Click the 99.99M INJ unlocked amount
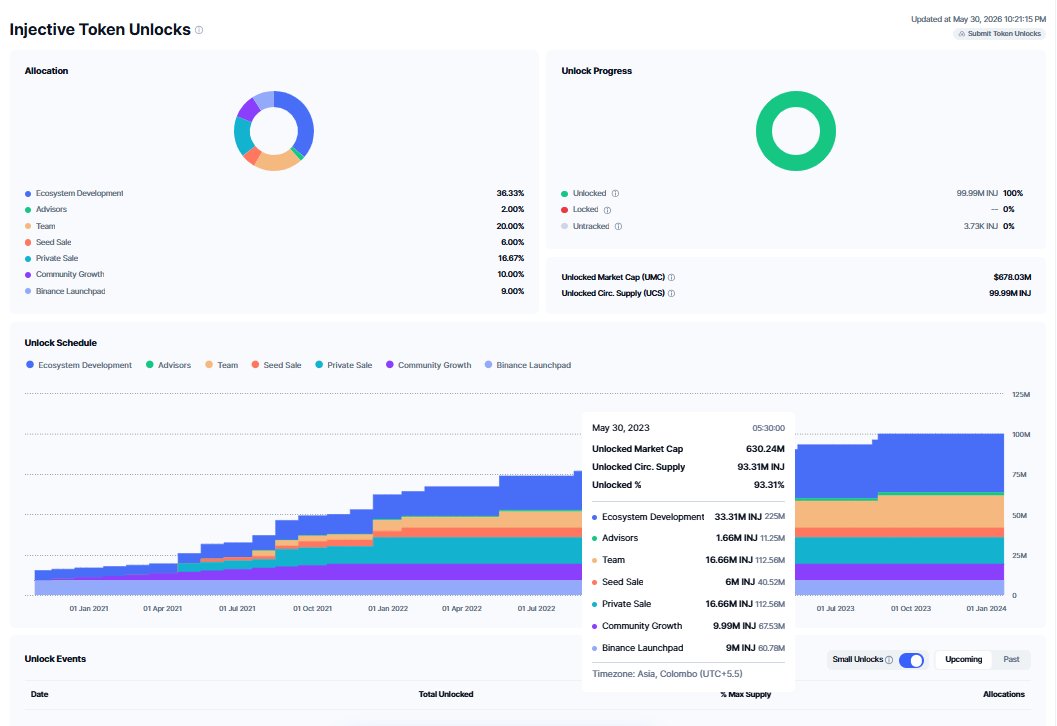This screenshot has width=1057, height=726. [x=977, y=193]
